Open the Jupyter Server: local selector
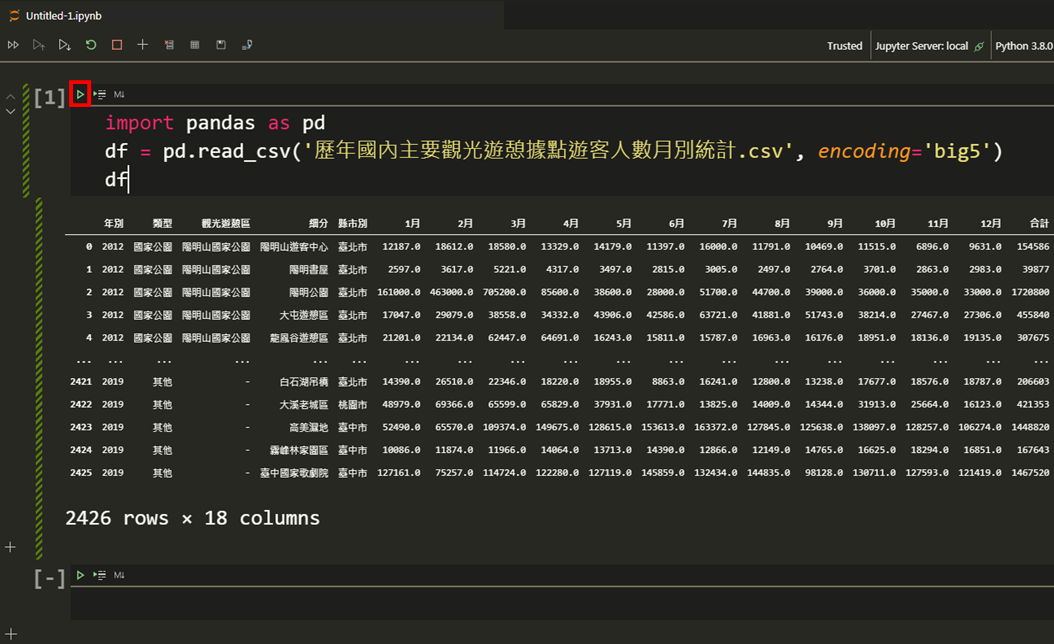 point(927,45)
